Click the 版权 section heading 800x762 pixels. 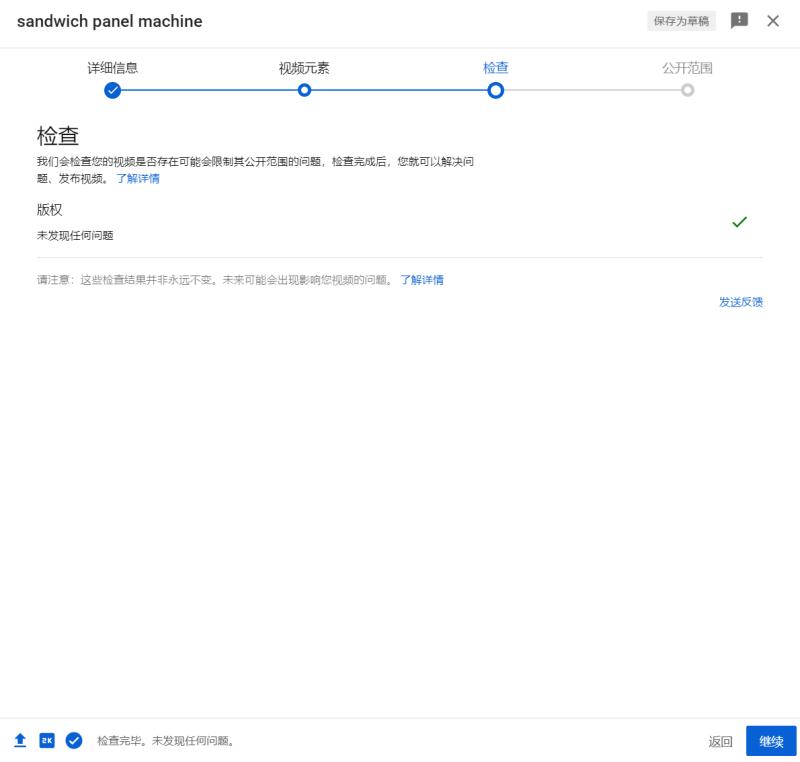click(49, 210)
